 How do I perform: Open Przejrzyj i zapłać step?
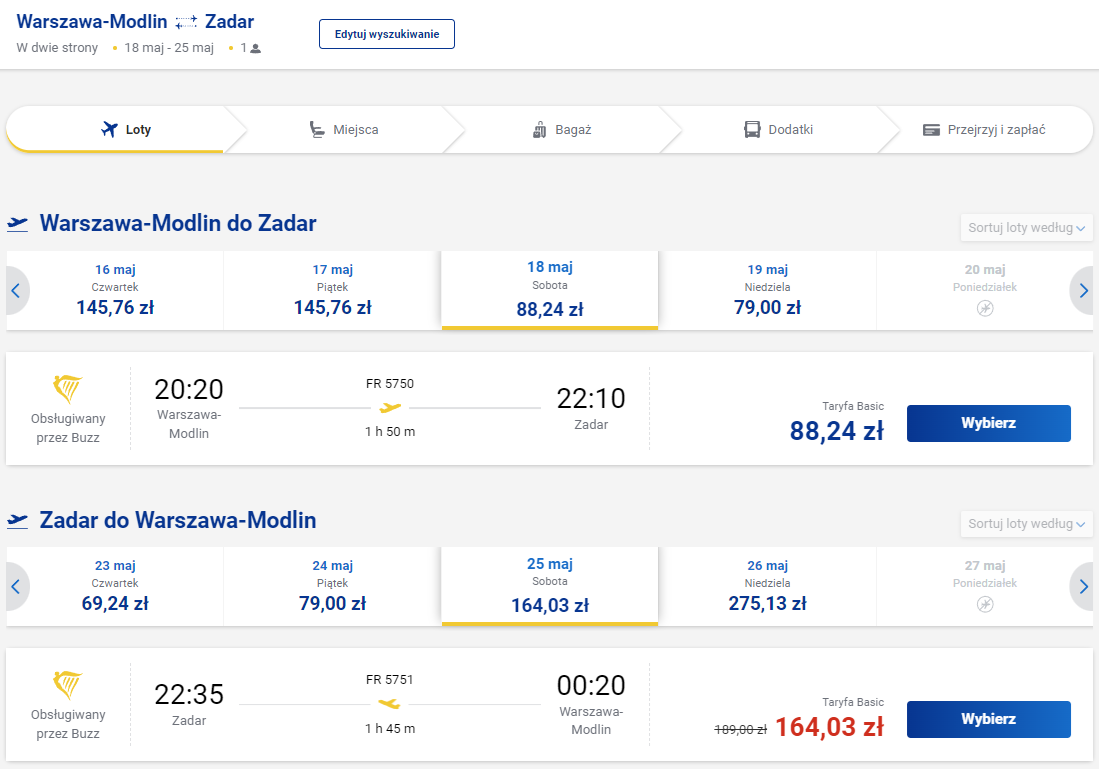coord(983,130)
